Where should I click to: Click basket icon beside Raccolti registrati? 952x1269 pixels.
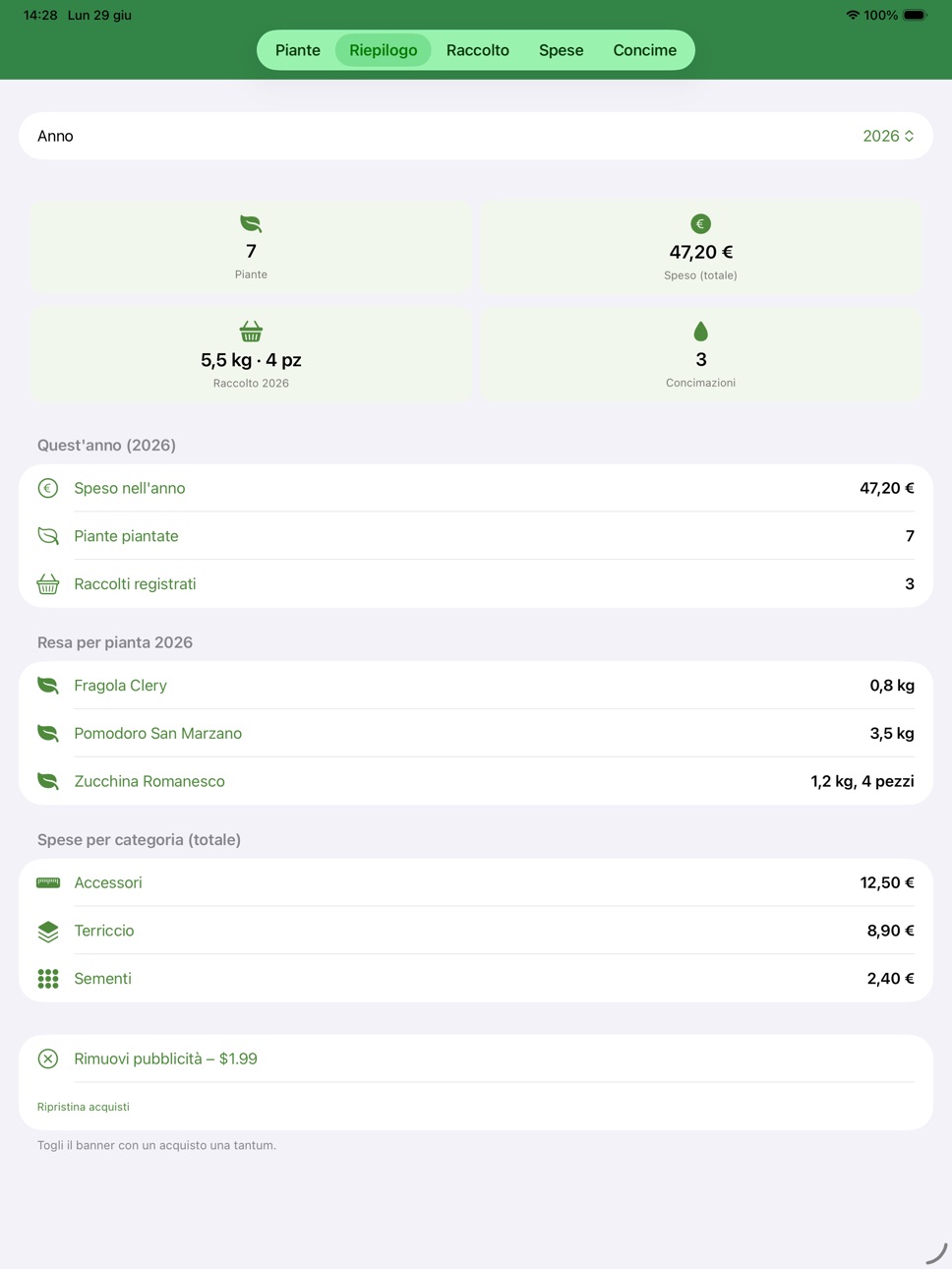pos(48,584)
